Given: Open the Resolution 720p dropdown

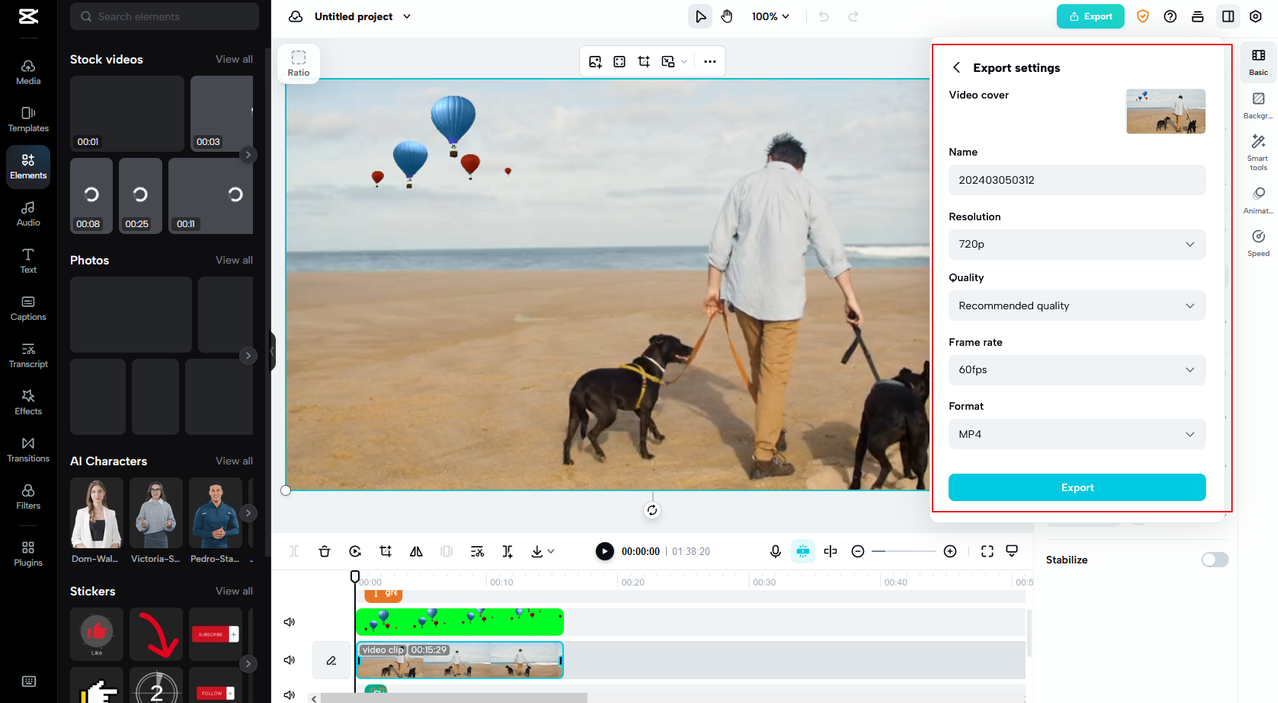Looking at the screenshot, I should click(x=1077, y=244).
